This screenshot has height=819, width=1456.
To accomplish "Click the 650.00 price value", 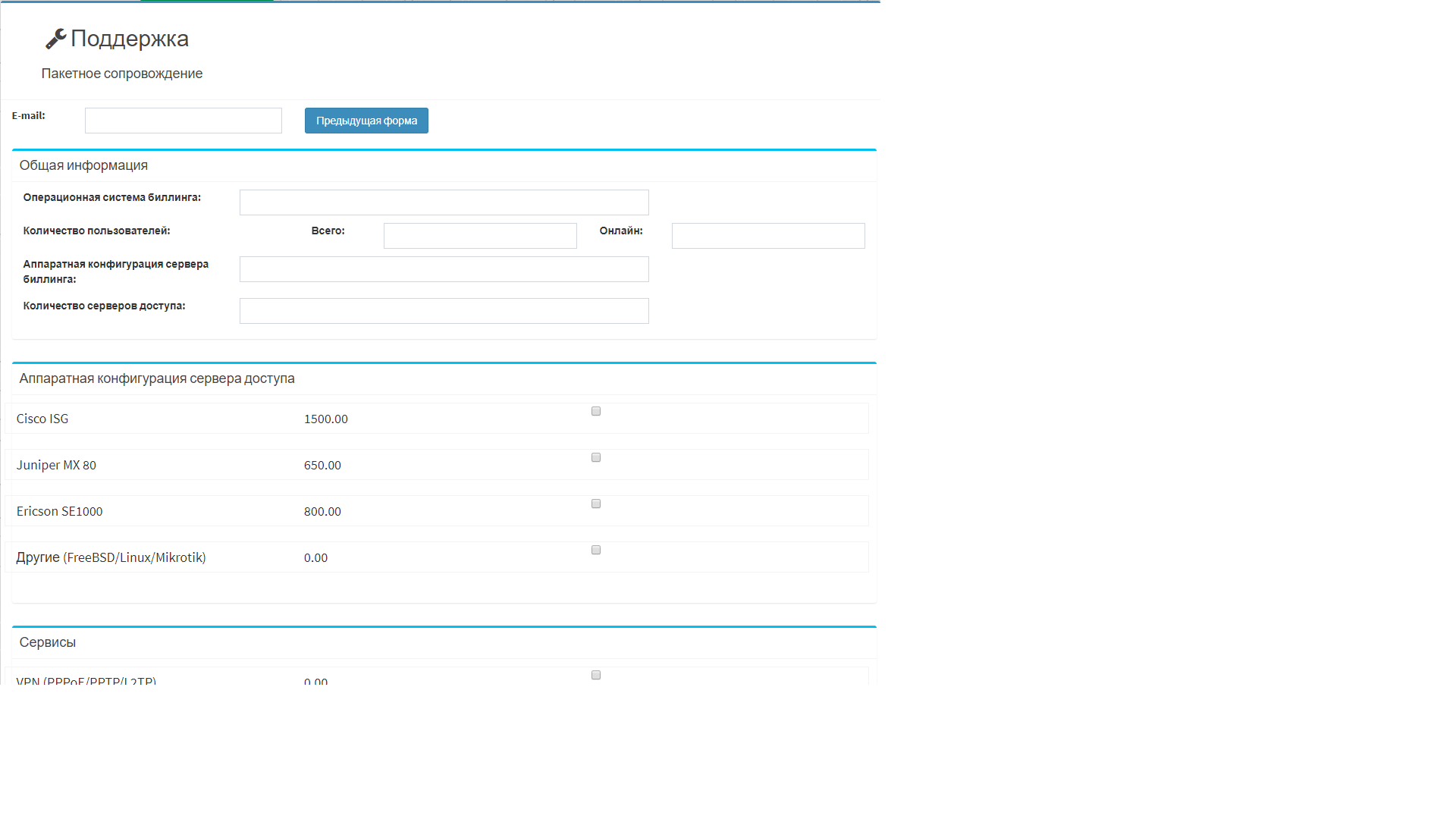I will coord(322,466).
